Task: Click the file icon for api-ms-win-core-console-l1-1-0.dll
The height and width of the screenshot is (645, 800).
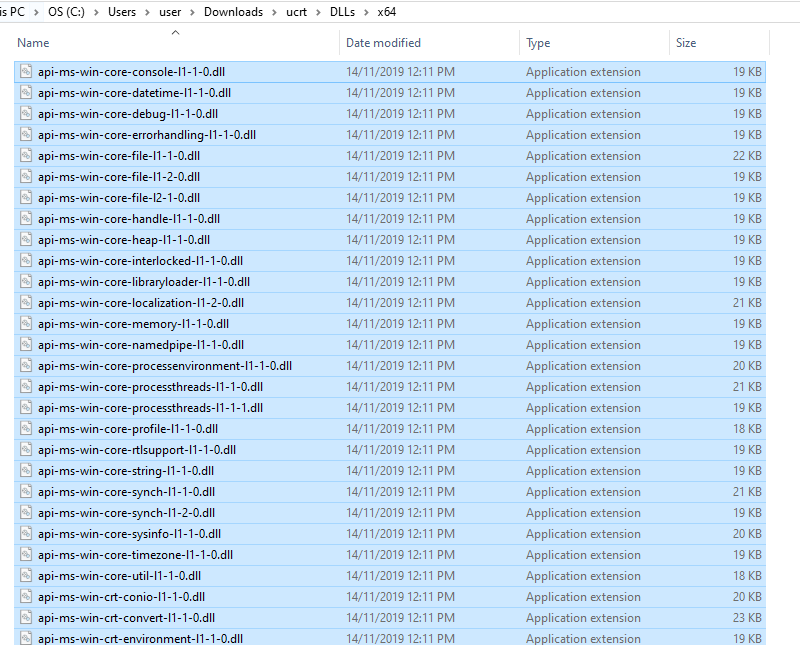Action: coord(26,71)
